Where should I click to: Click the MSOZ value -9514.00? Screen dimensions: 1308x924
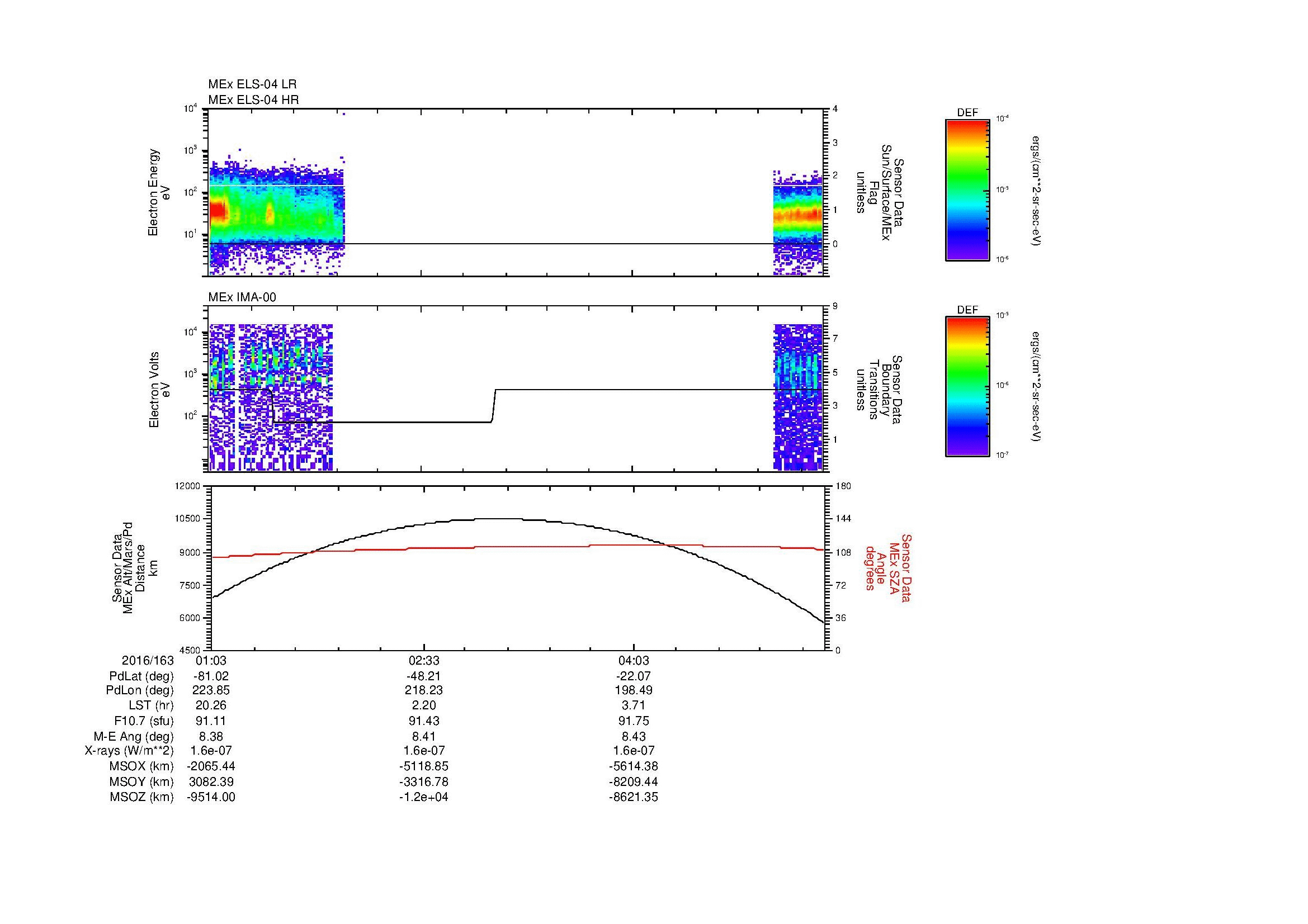[x=211, y=797]
